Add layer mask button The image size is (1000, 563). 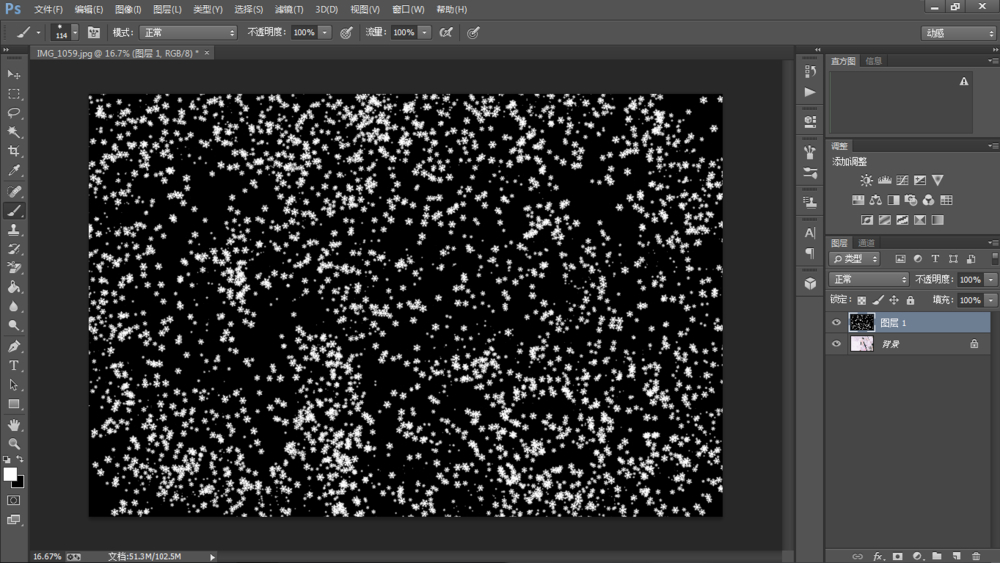click(x=897, y=556)
